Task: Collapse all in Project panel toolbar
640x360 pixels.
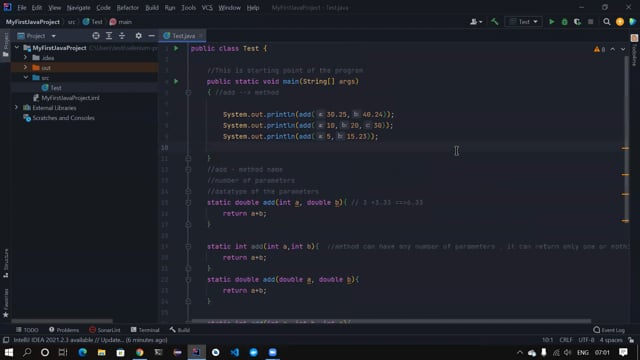Action: [122, 36]
